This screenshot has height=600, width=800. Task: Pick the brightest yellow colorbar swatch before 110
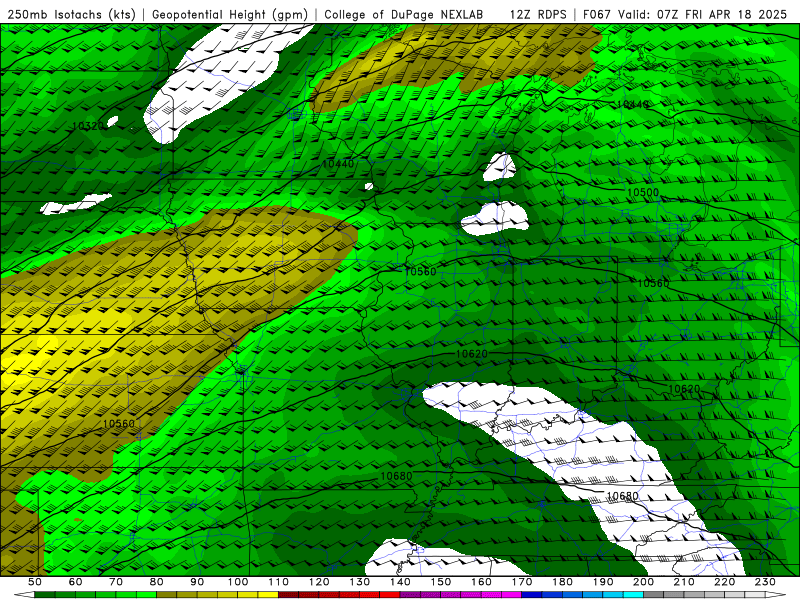pos(268,595)
